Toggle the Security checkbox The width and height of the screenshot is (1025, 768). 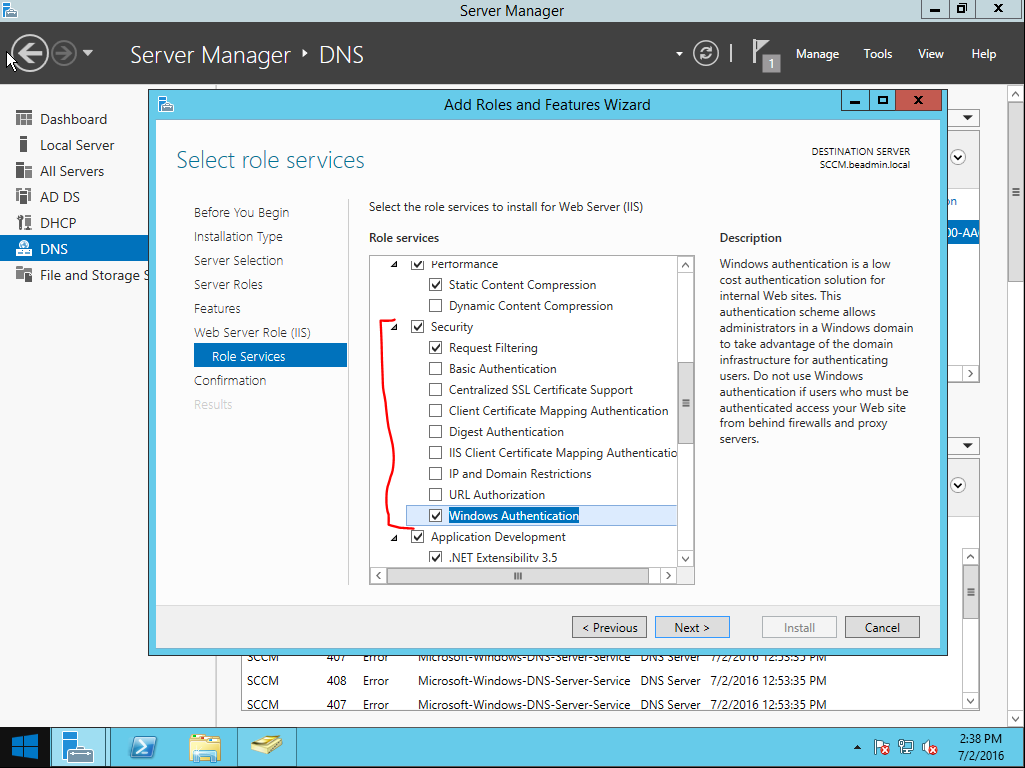(x=417, y=327)
